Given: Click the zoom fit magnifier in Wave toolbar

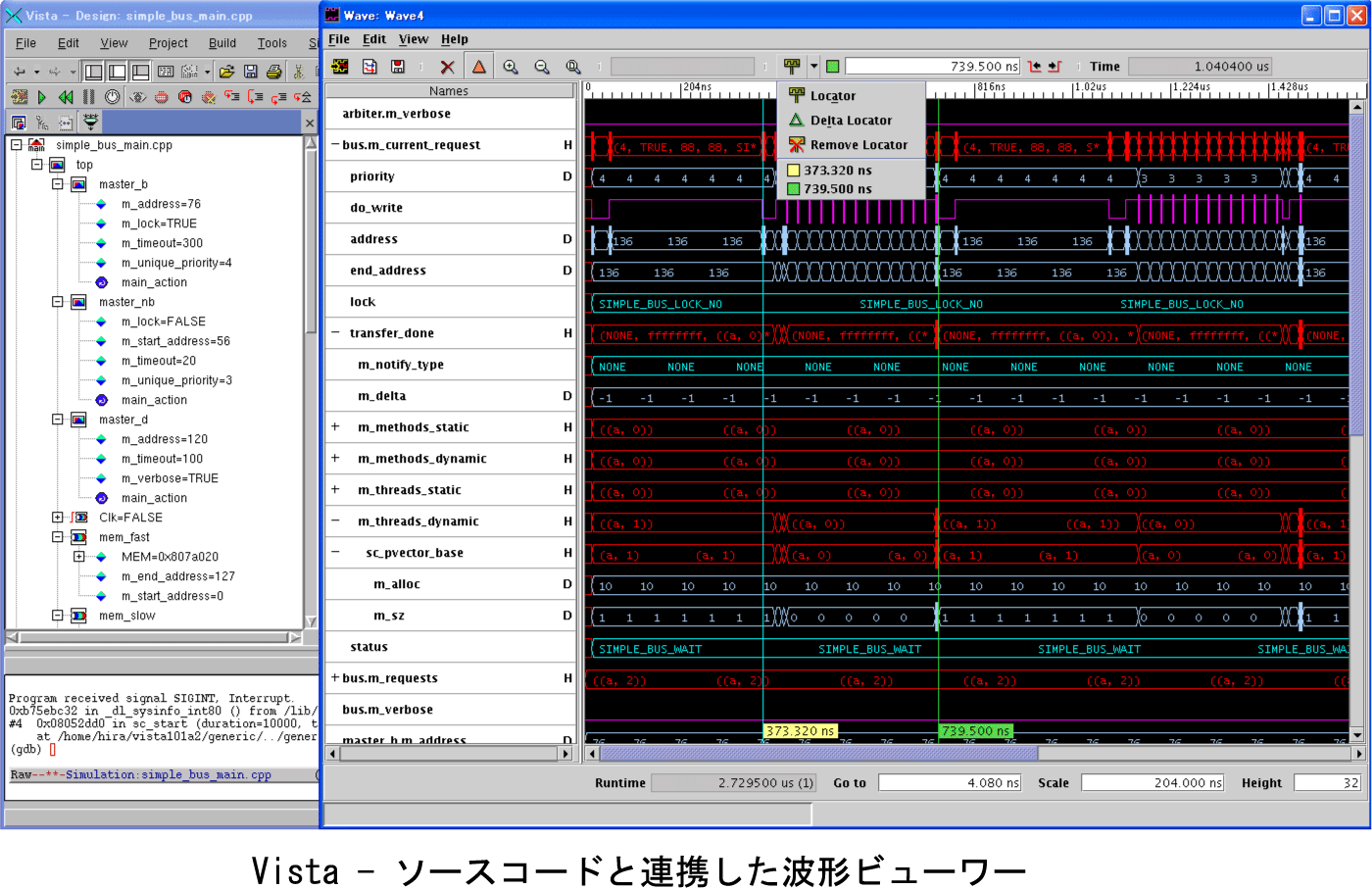Looking at the screenshot, I should click(573, 67).
